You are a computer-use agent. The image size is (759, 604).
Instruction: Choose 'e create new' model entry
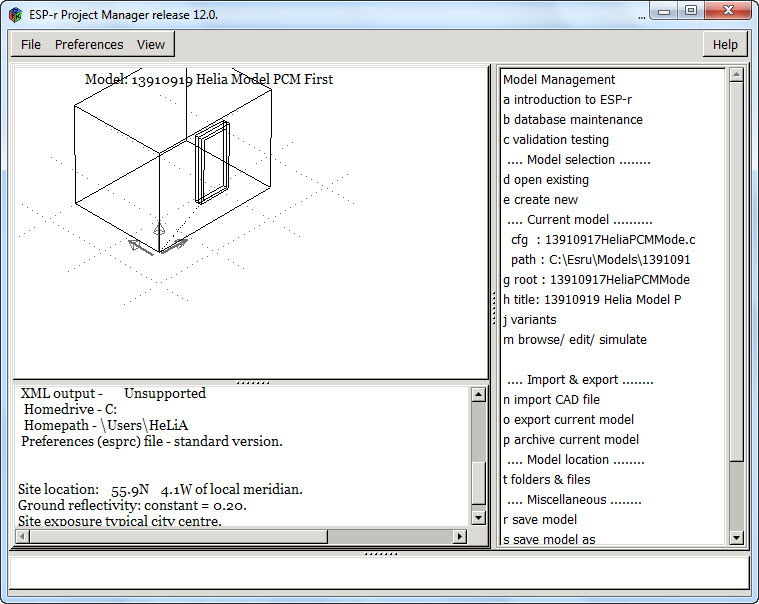pyautogui.click(x=540, y=200)
